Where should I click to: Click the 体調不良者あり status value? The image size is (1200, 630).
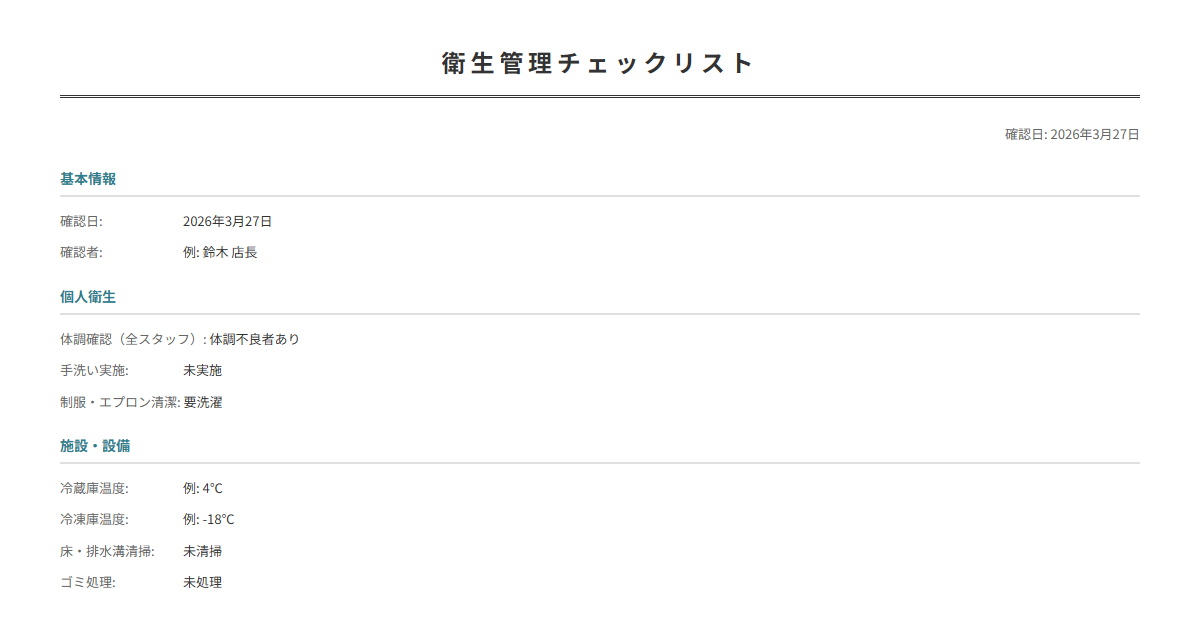pyautogui.click(x=254, y=339)
